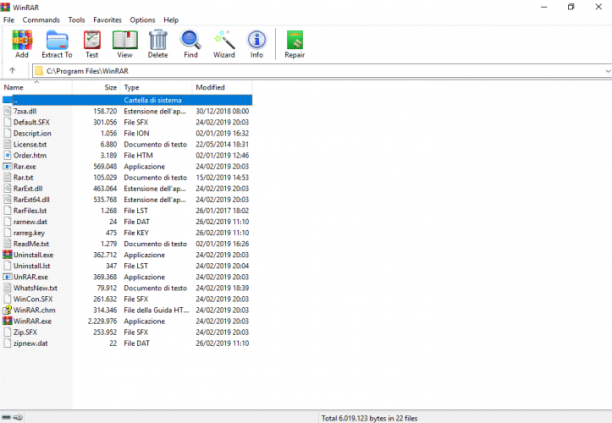Click the Info toolbar icon
This screenshot has height=423, width=612.
pyautogui.click(x=257, y=40)
